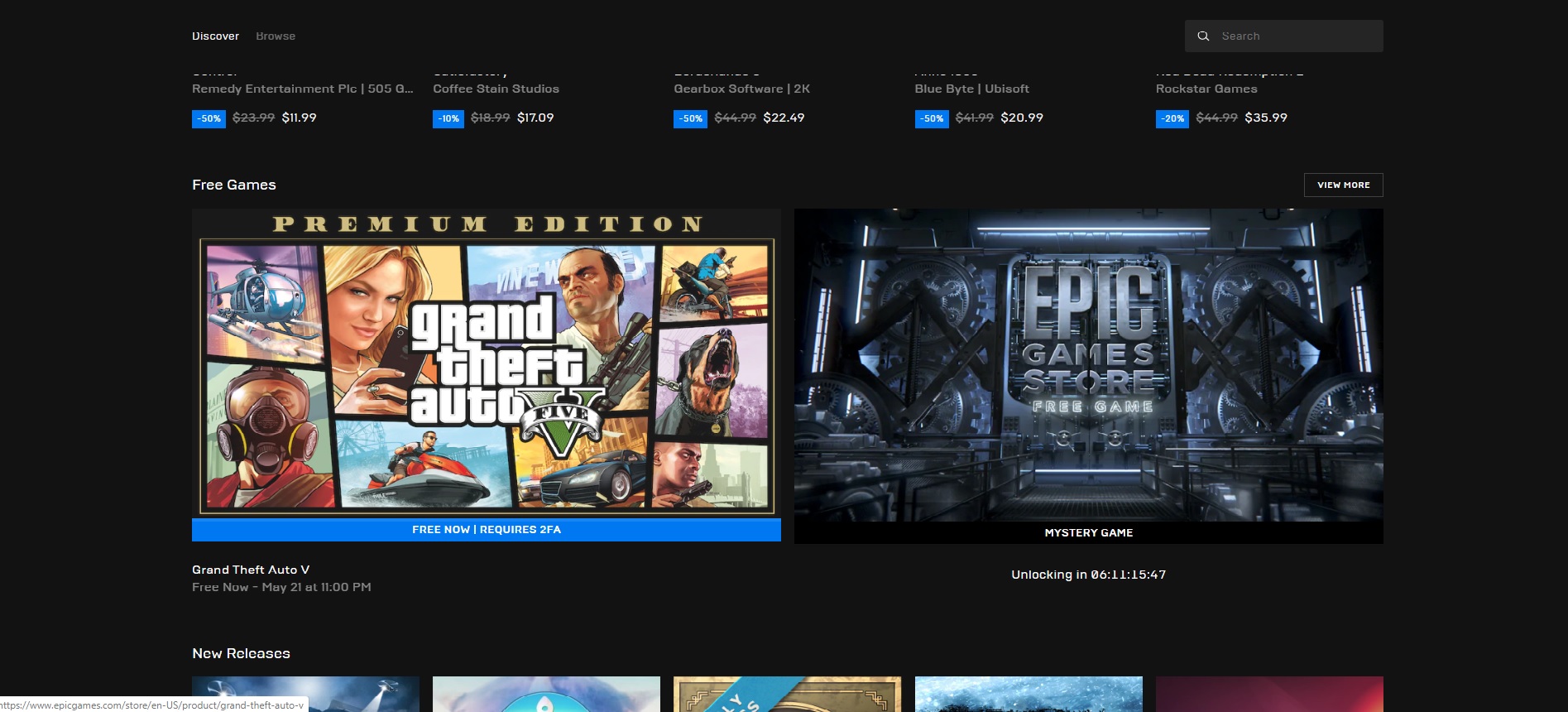Click the struck-through $23.99 original price
1568x712 pixels.
pyautogui.click(x=253, y=118)
